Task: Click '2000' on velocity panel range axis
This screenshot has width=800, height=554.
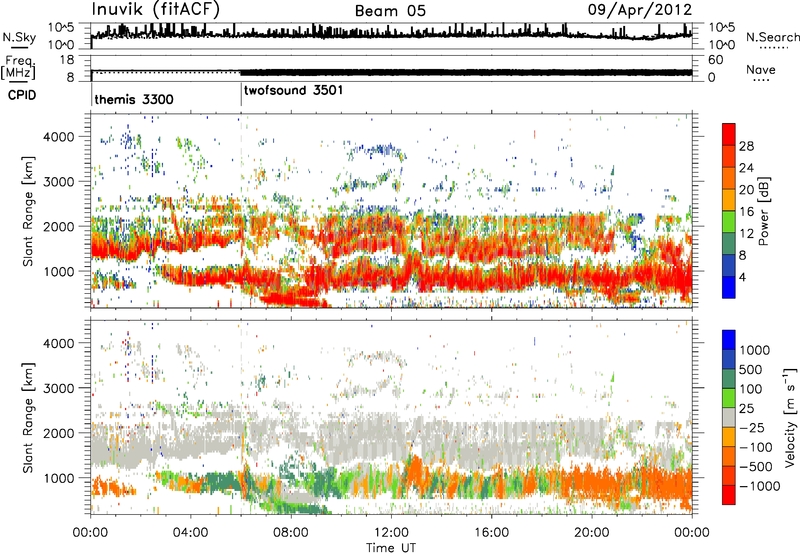Action: click(x=58, y=433)
